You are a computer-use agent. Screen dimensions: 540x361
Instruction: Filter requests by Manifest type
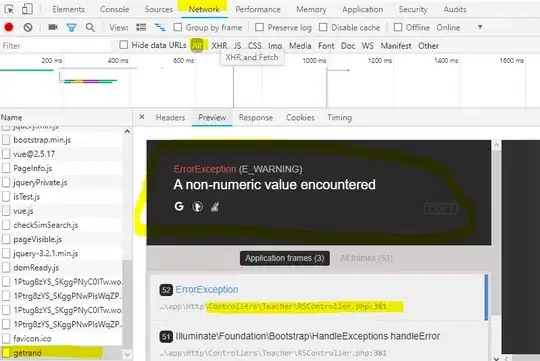[396, 46]
